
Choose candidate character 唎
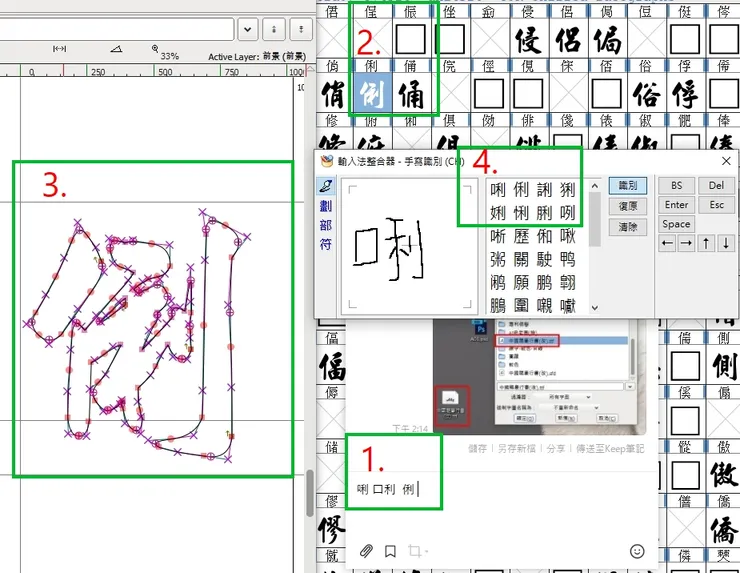(498, 190)
